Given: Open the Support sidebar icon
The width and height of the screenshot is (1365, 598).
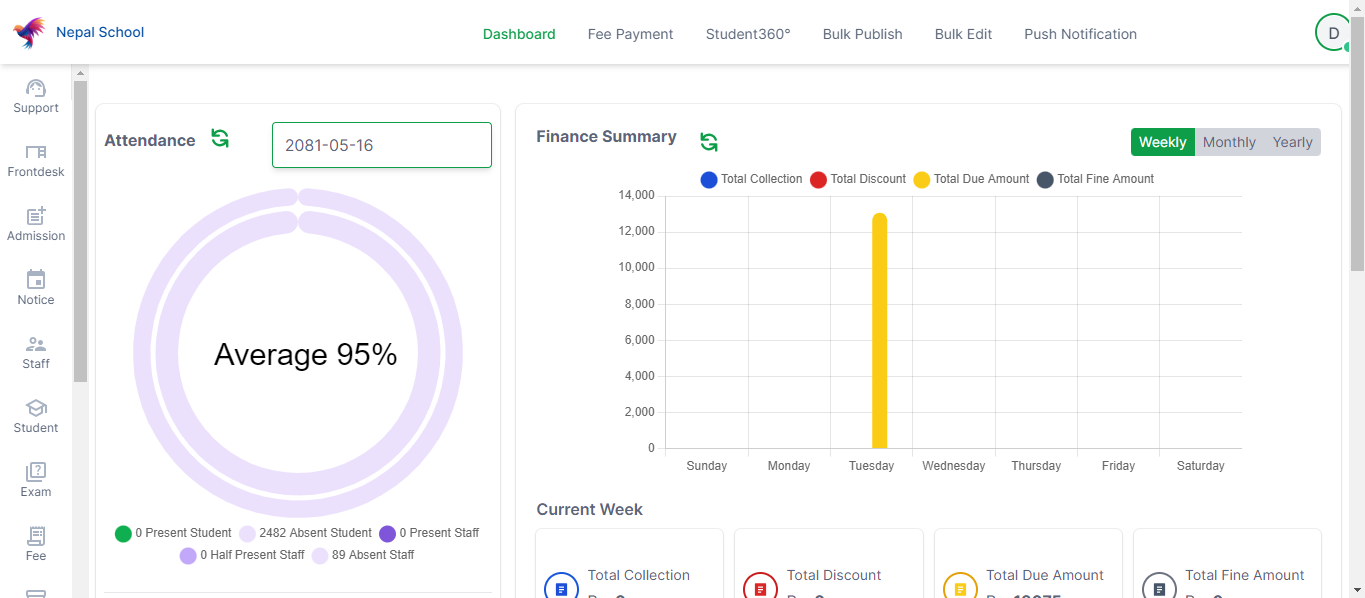Looking at the screenshot, I should [x=36, y=89].
